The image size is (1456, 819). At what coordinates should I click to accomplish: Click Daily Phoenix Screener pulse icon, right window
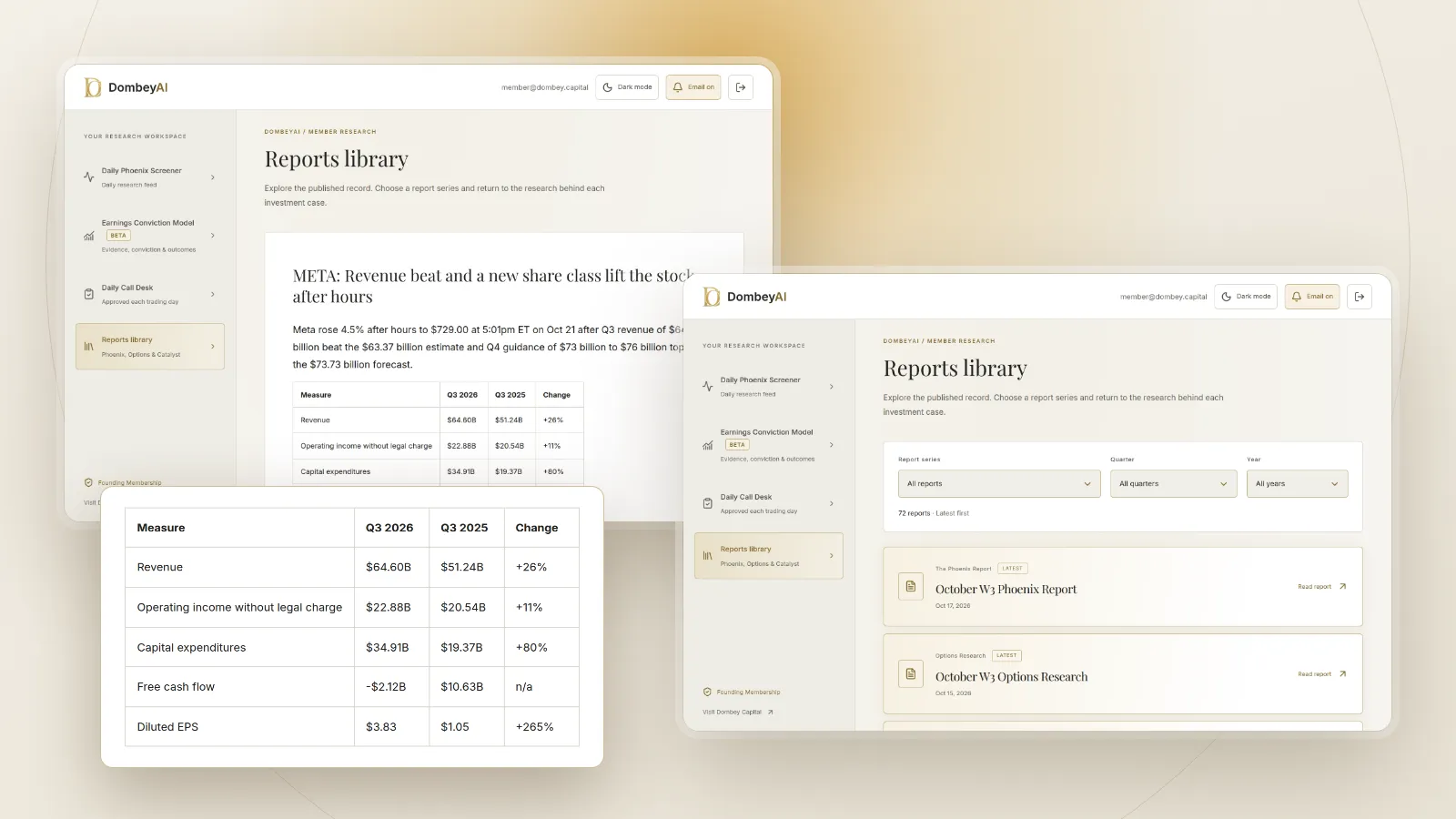pyautogui.click(x=708, y=387)
